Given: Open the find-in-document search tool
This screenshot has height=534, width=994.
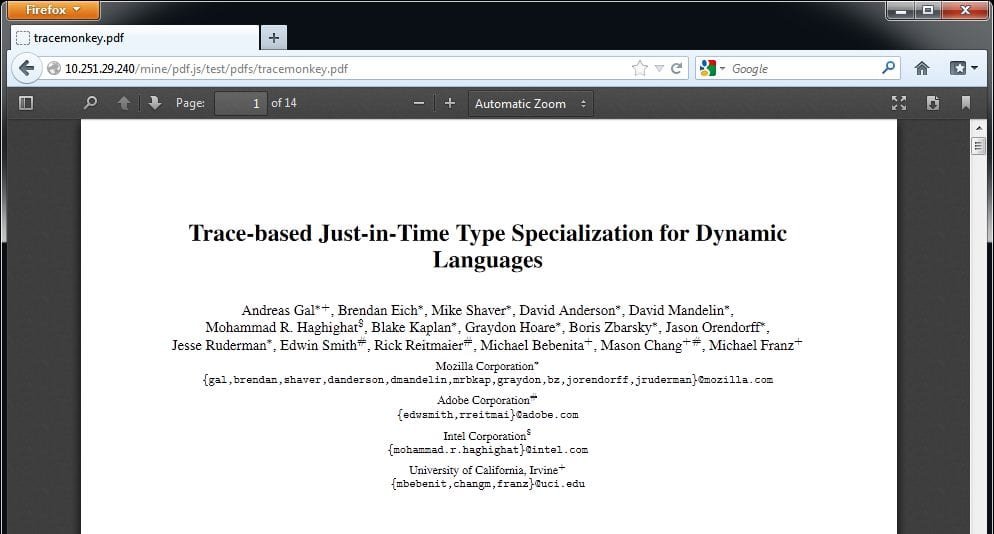Looking at the screenshot, I should [x=90, y=103].
